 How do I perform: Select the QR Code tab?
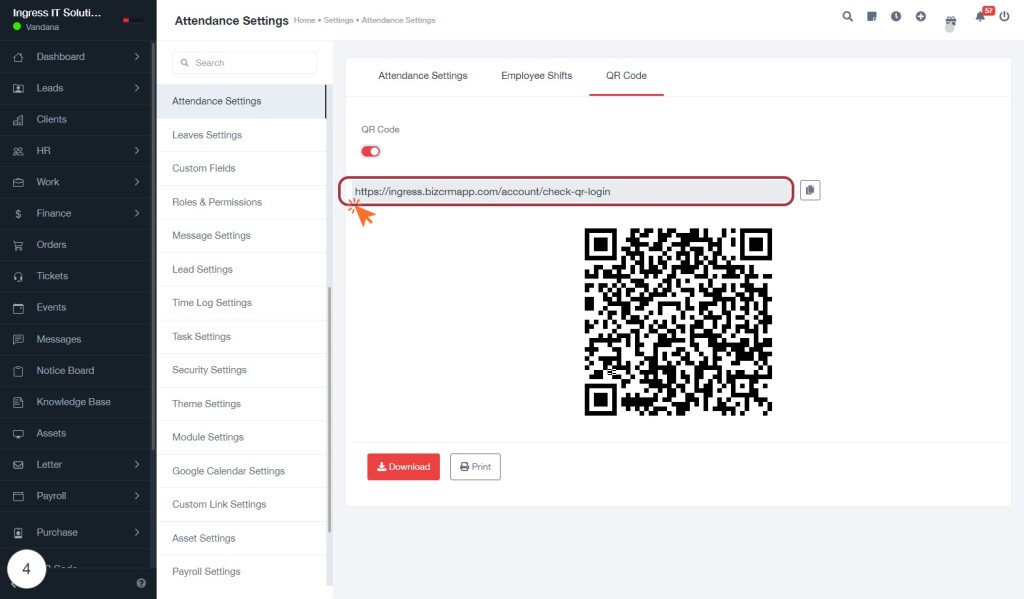626,76
